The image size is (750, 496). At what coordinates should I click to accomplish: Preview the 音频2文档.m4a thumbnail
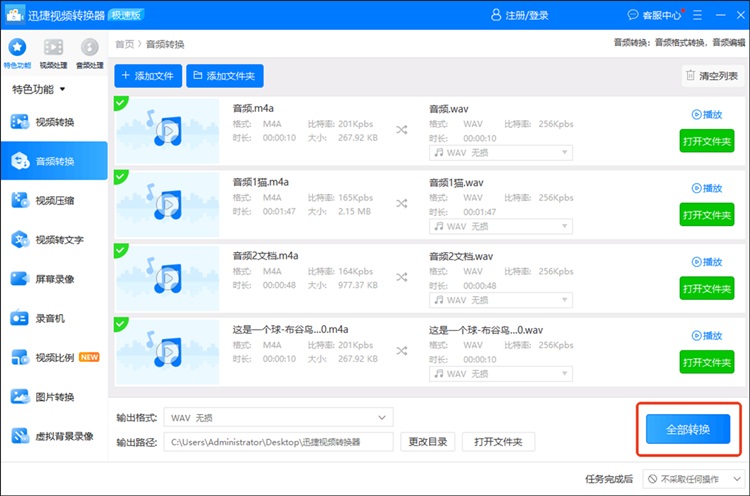tap(167, 278)
